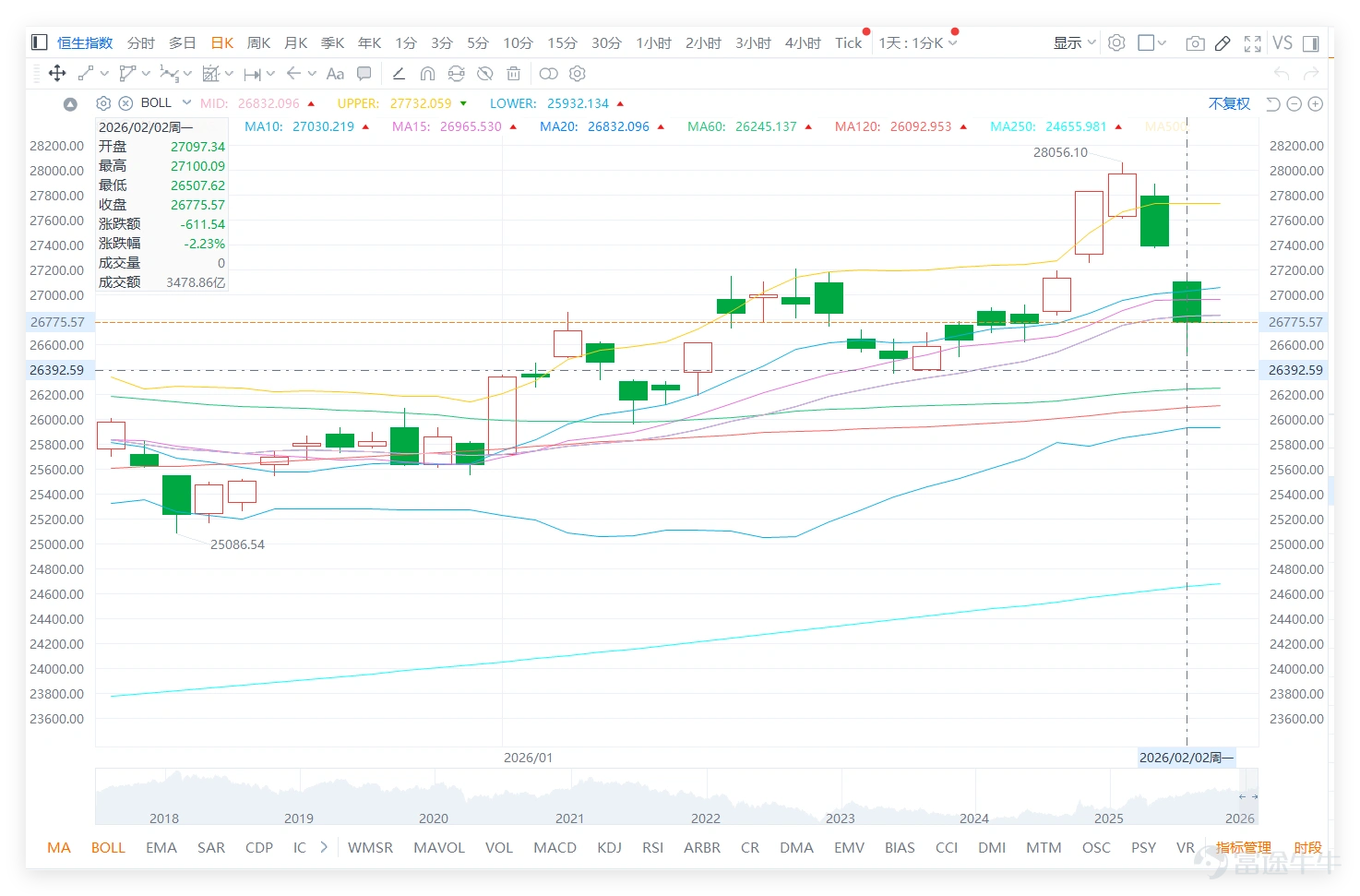Select the MACD indicator tab
Image resolution: width=1360 pixels, height=896 pixels.
[x=555, y=847]
